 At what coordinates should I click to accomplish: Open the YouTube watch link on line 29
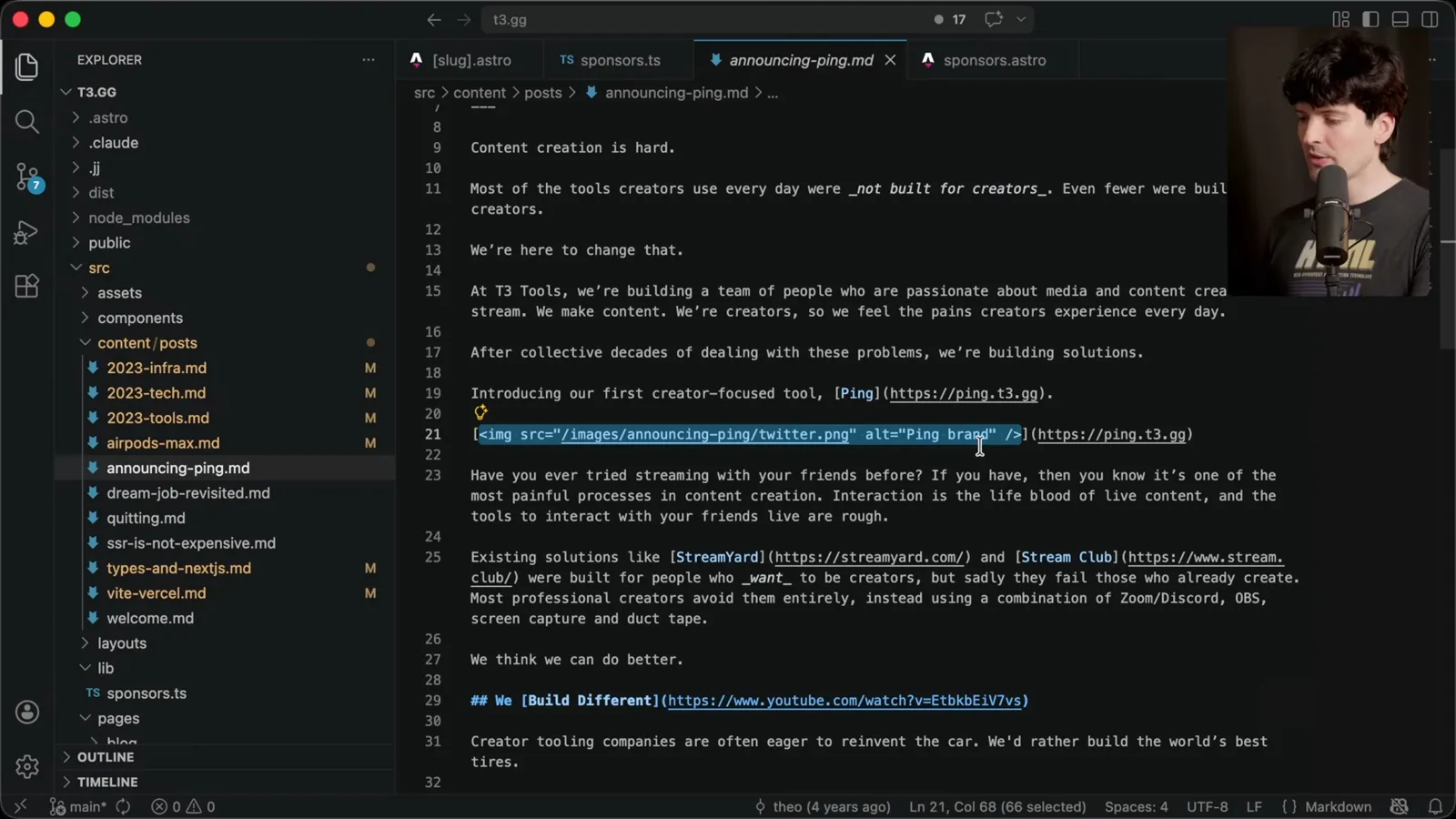844,701
